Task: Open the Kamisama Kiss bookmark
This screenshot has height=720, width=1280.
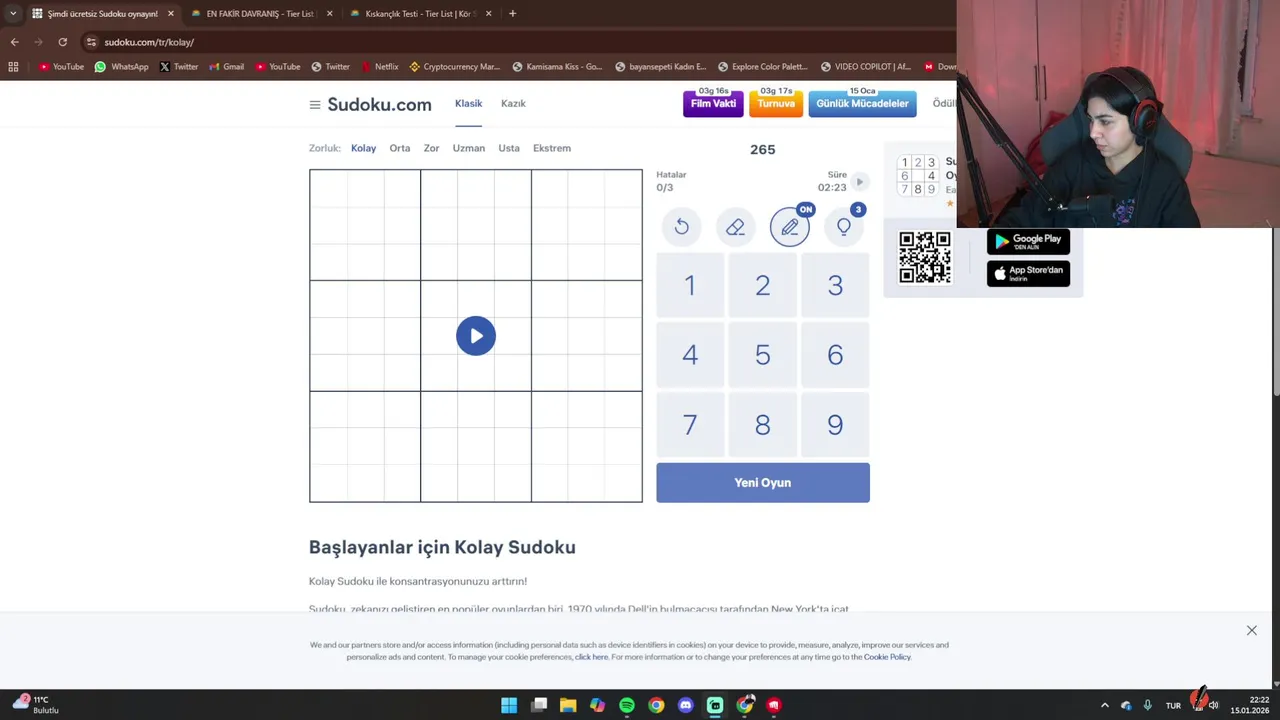Action: pyautogui.click(x=557, y=67)
